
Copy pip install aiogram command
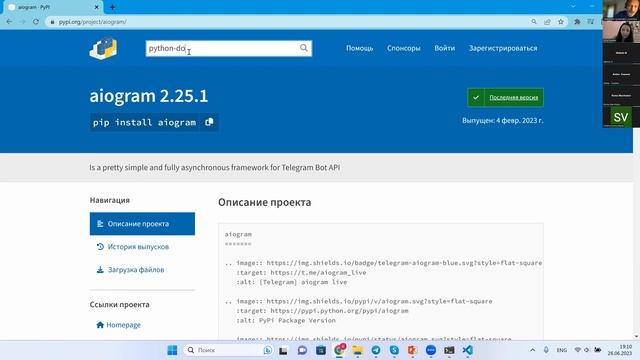209,122
